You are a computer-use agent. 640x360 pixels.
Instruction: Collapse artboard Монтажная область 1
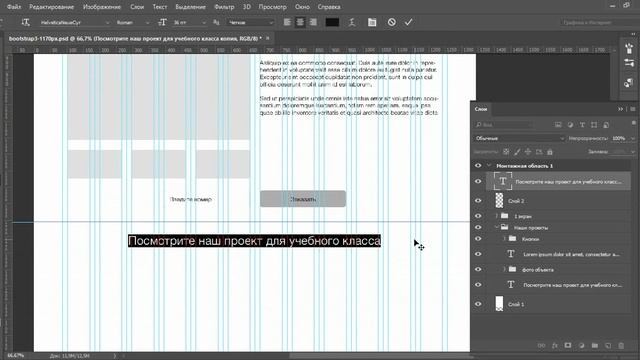[x=489, y=166]
